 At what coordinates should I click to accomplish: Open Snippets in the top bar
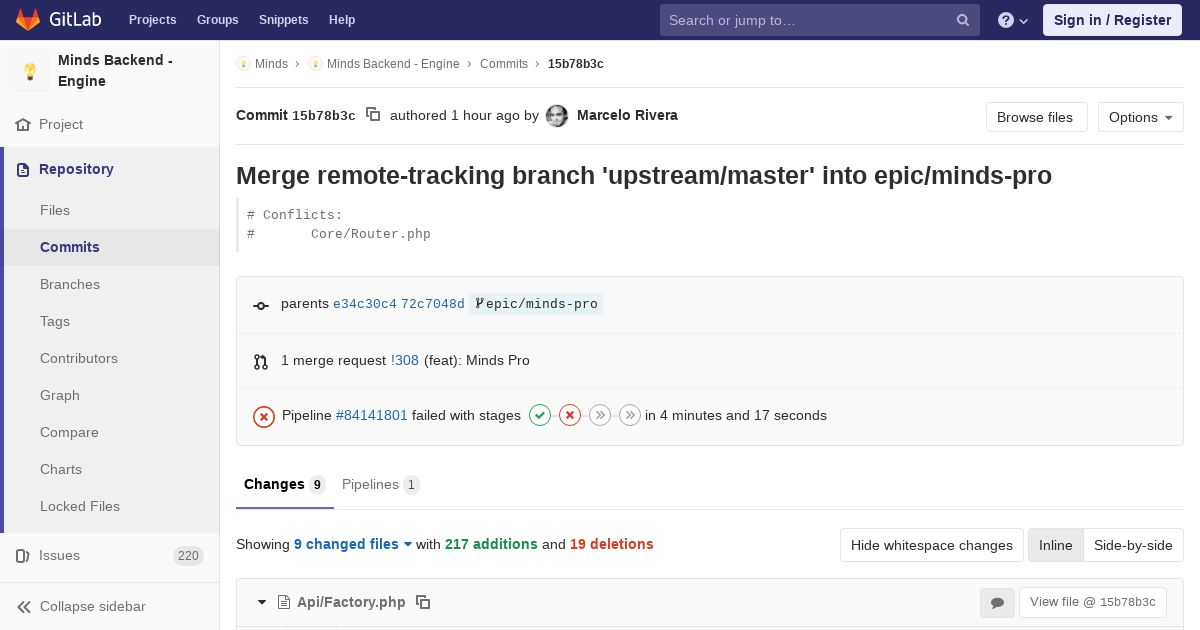[x=283, y=20]
